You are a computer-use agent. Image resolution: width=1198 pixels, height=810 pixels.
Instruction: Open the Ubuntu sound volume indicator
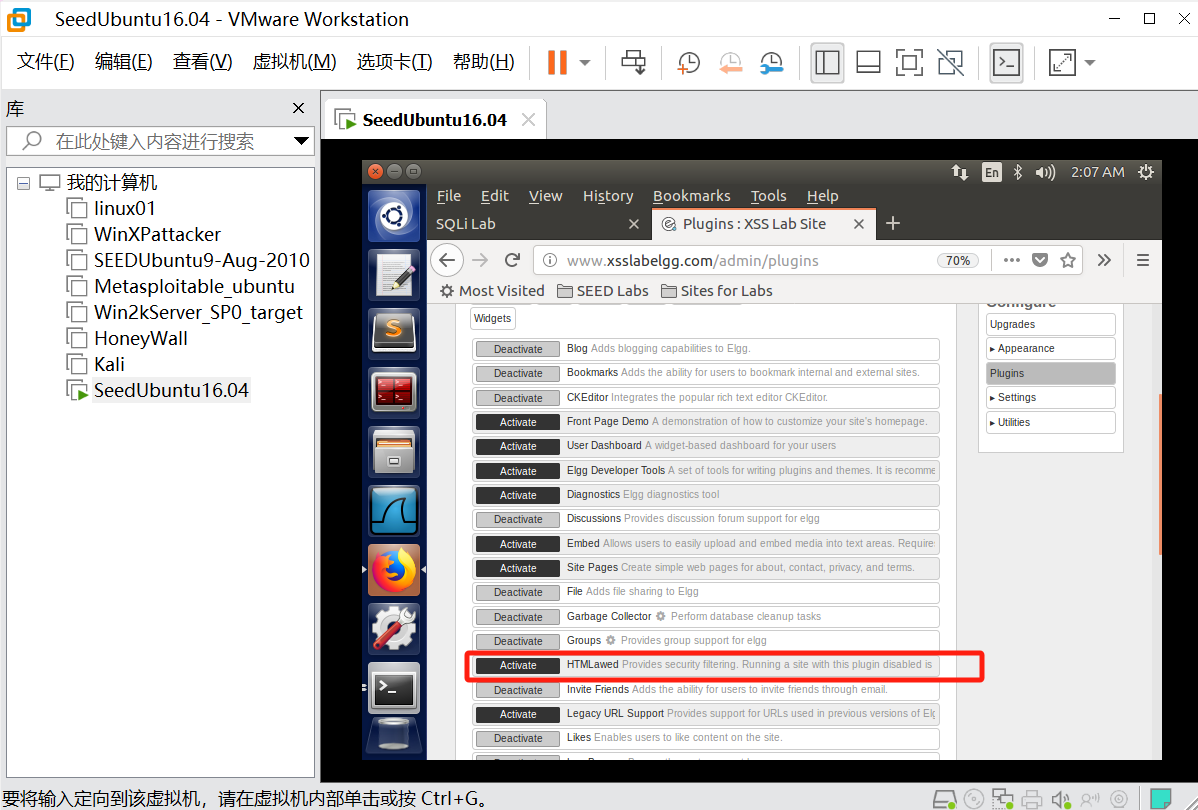[1044, 173]
